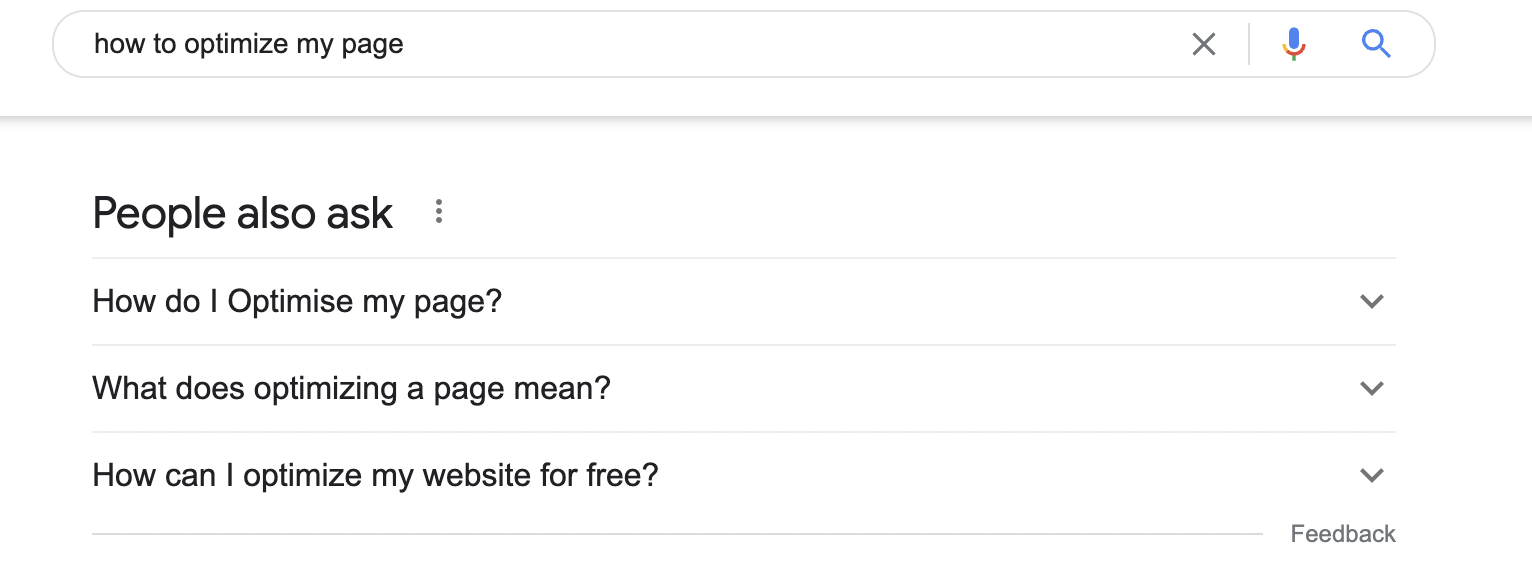Clear the search query with X icon
Image resolution: width=1532 pixels, height=588 pixels.
pyautogui.click(x=1204, y=44)
